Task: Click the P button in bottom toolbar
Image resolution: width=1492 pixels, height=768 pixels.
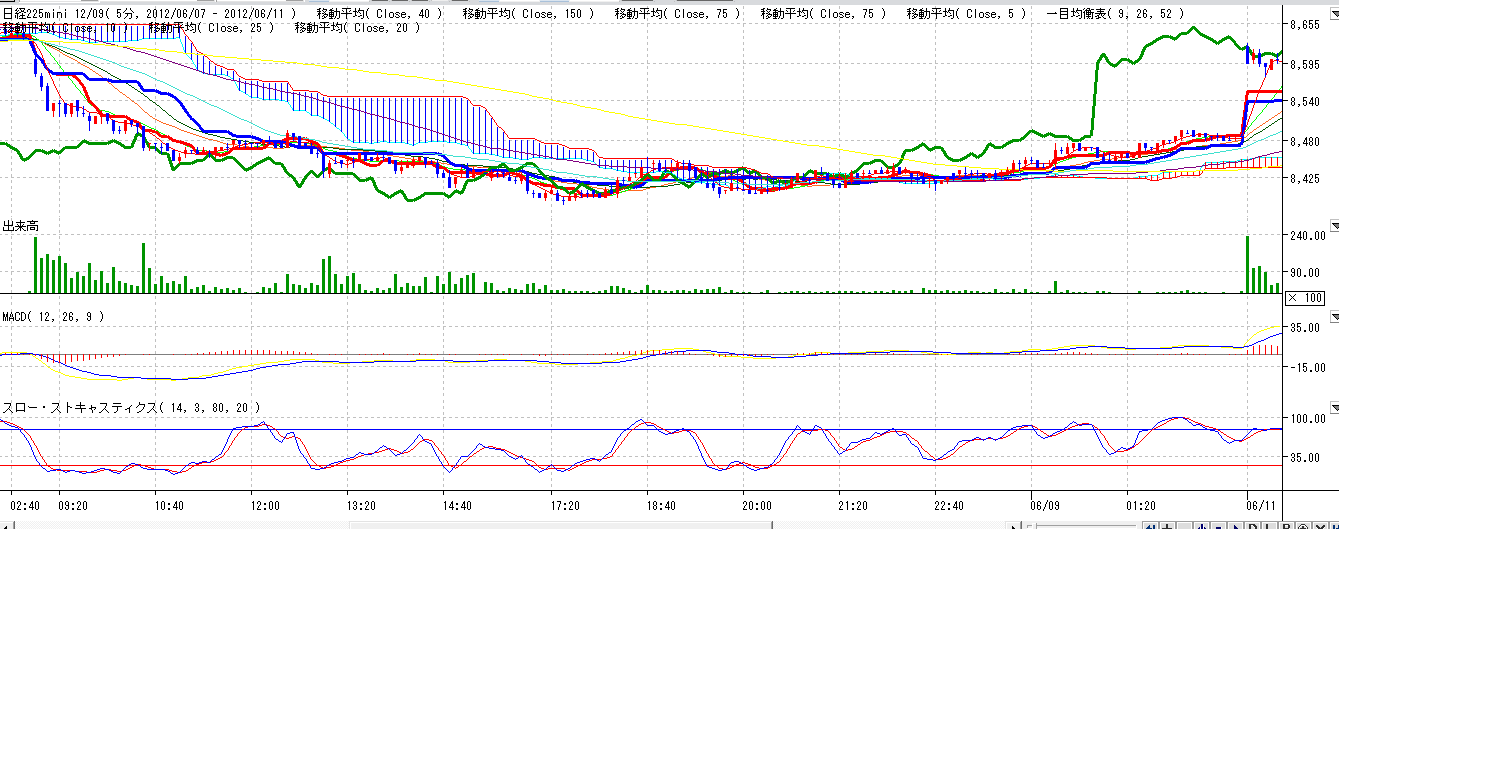Action: click(x=1287, y=527)
